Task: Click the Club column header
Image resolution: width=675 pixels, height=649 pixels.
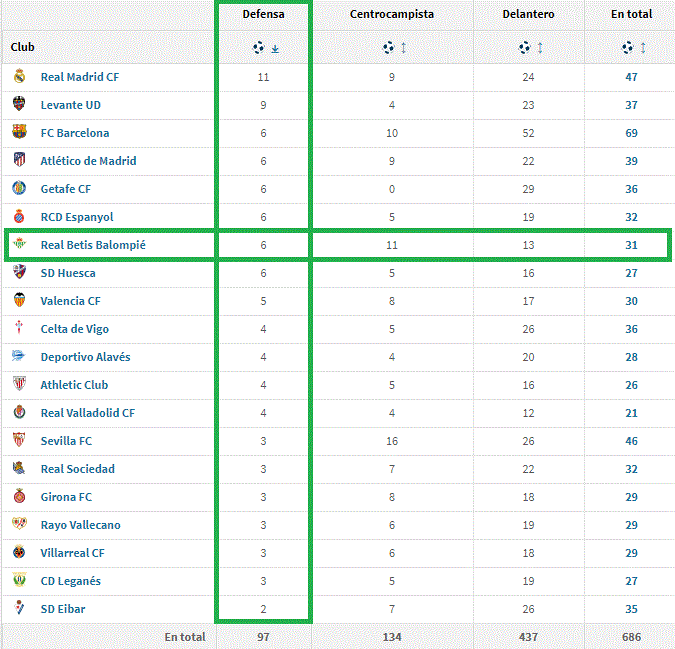Action: click(23, 47)
